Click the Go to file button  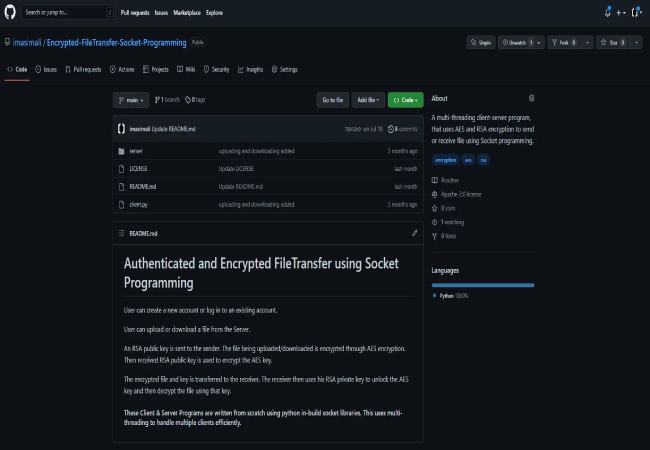click(332, 100)
